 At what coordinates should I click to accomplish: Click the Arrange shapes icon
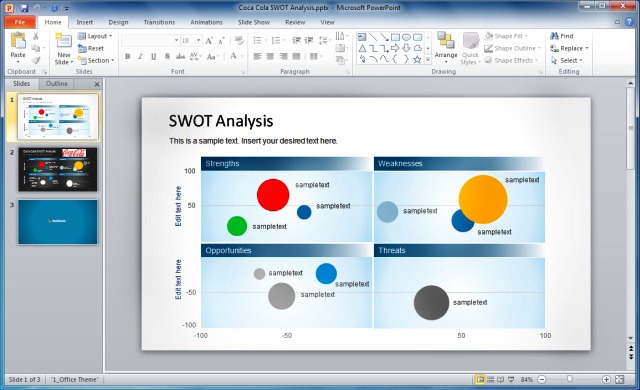tap(446, 41)
